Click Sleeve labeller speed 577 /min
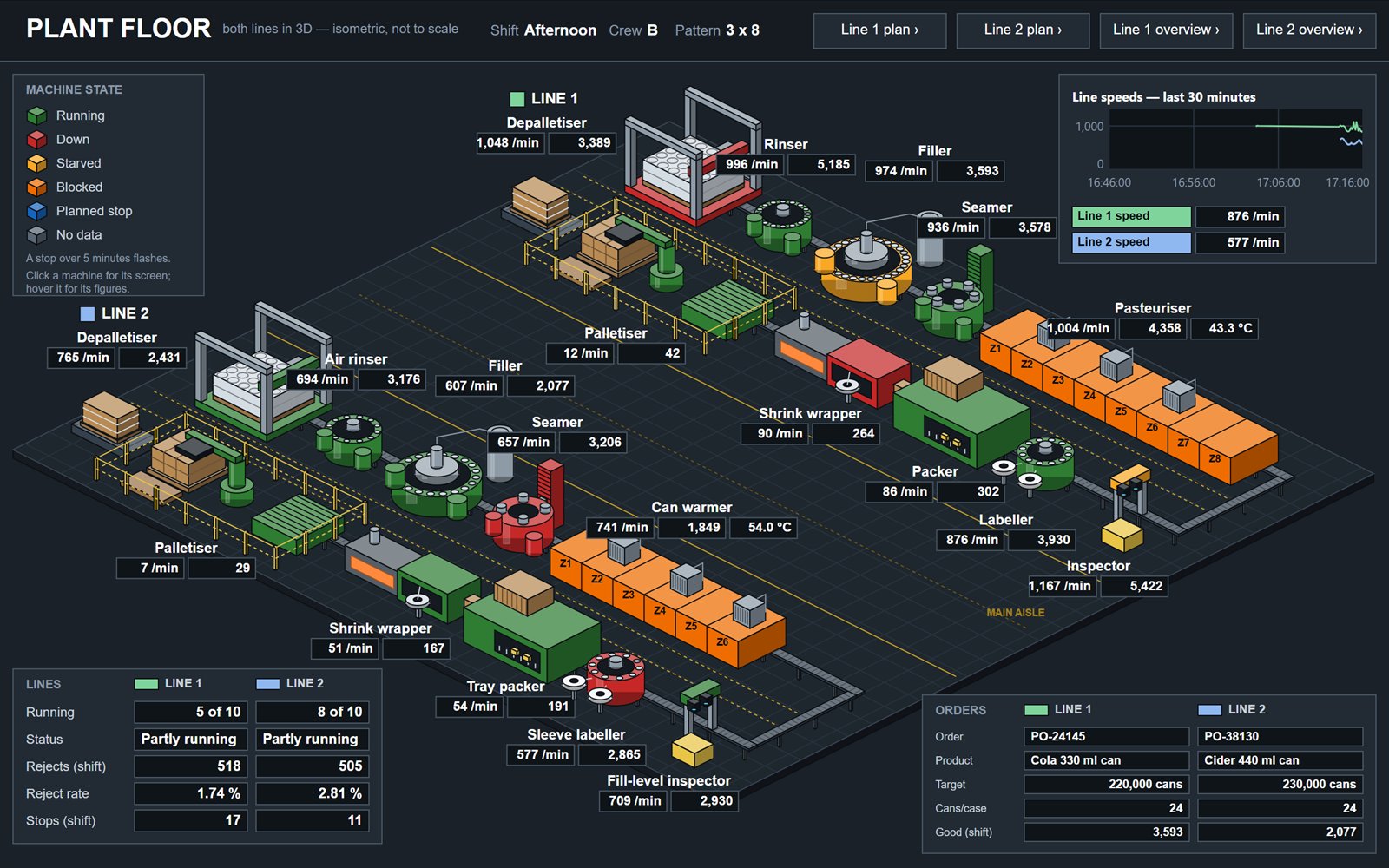1389x868 pixels. pos(541,754)
